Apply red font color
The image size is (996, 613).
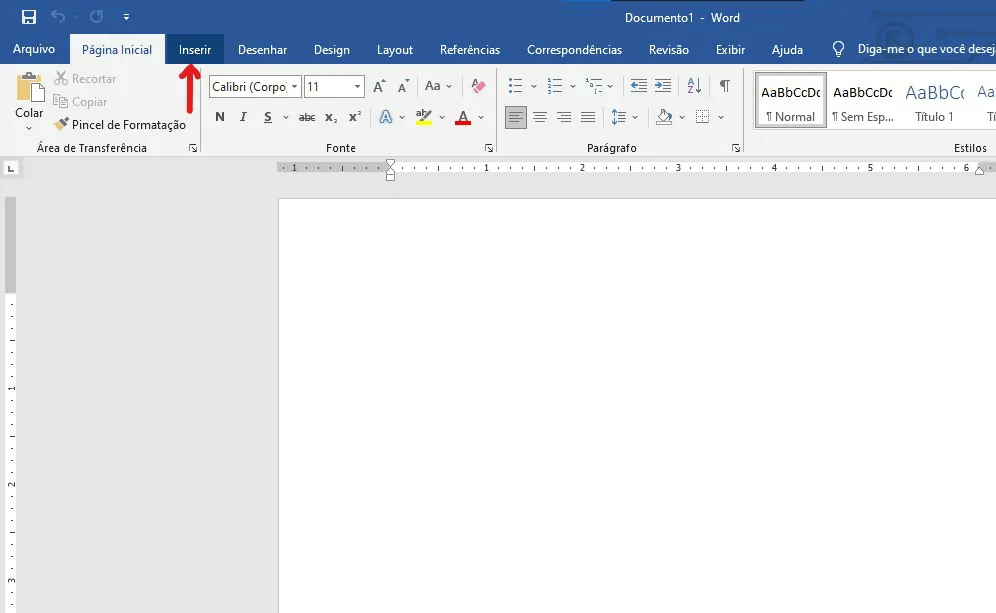(x=463, y=117)
